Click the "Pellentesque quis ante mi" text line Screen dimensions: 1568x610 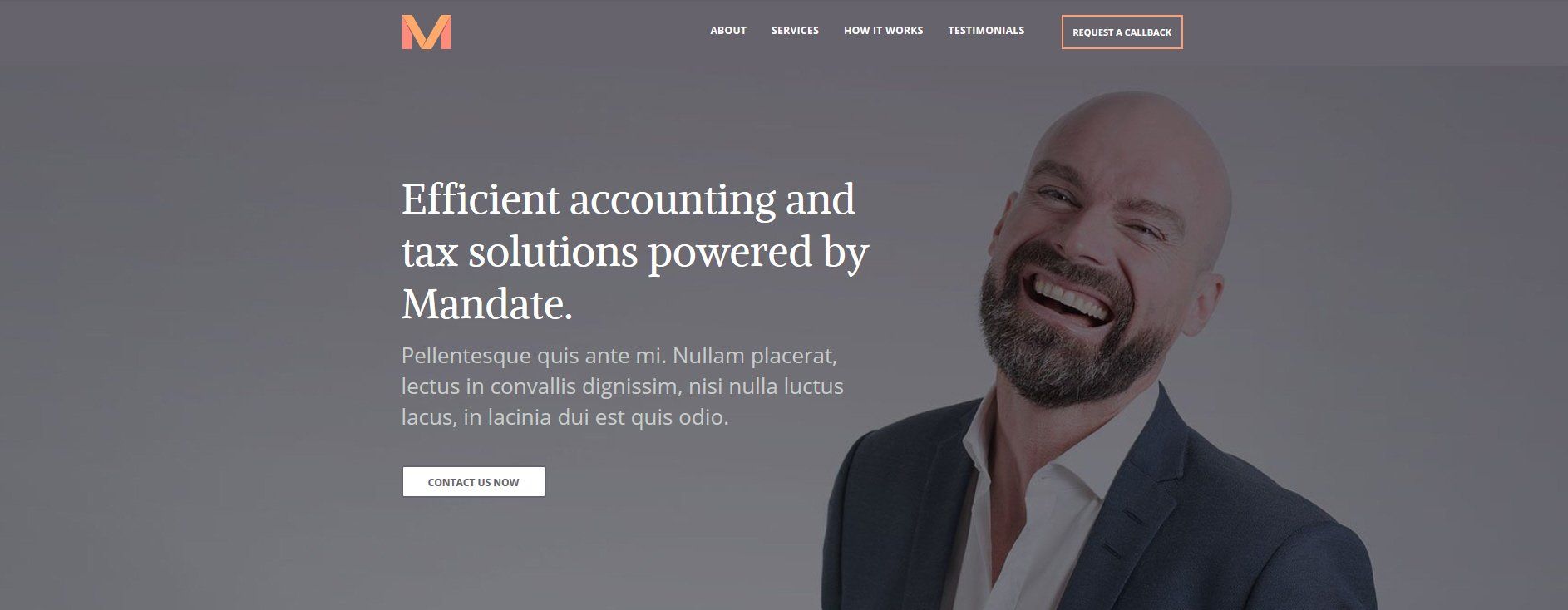pos(619,356)
